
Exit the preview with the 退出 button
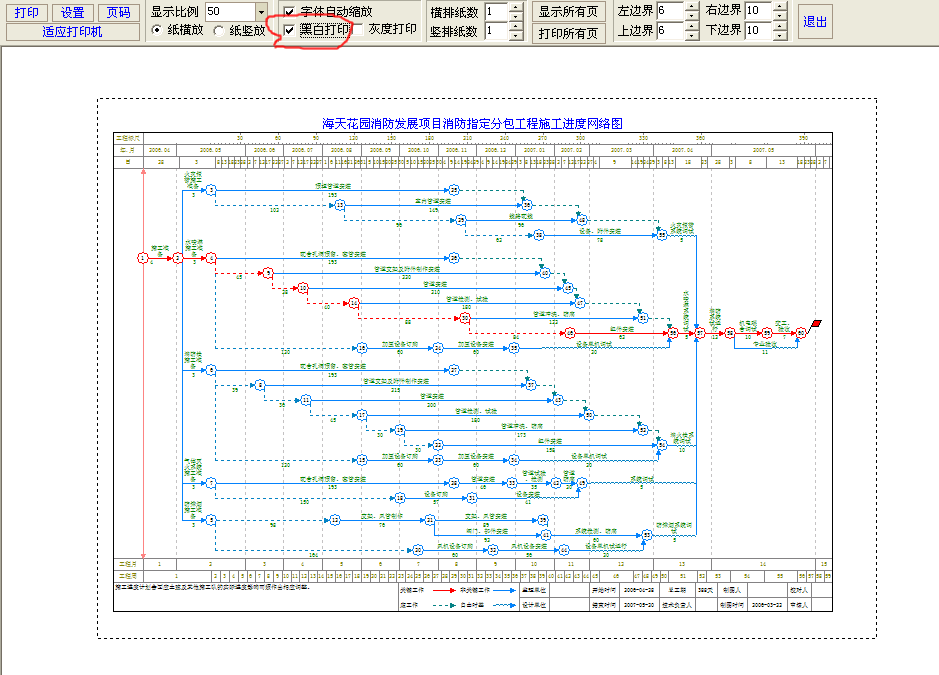[x=814, y=22]
